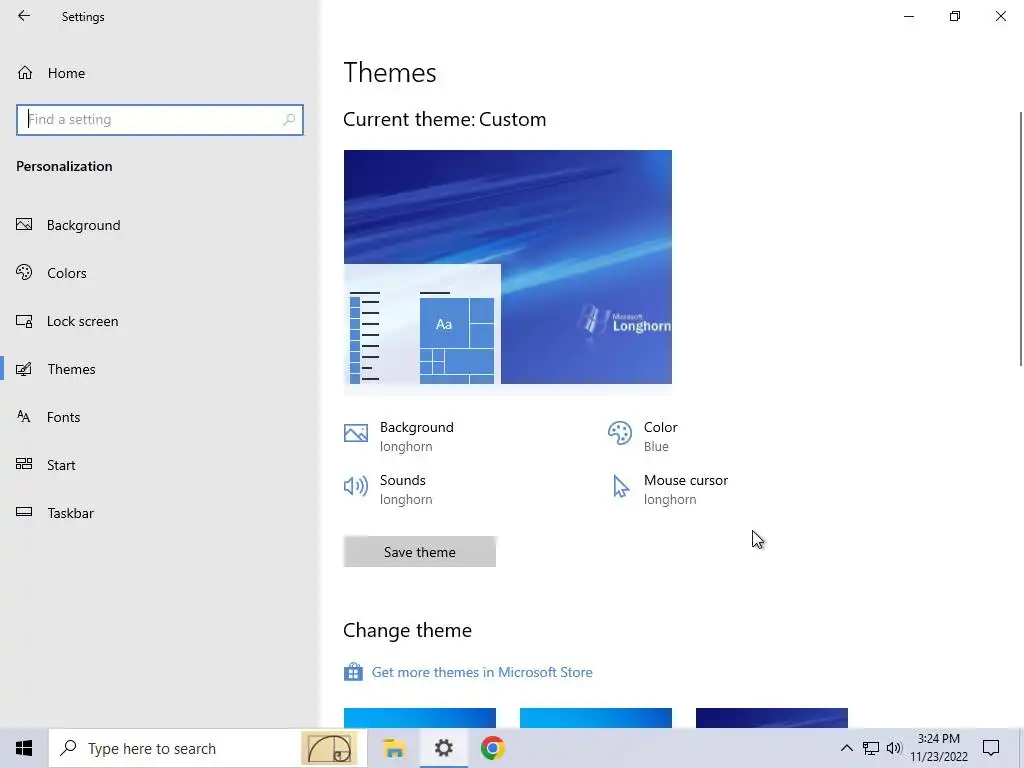Screen dimensions: 1024x768
Task: Open File Explorer from the taskbar
Action: [x=394, y=748]
